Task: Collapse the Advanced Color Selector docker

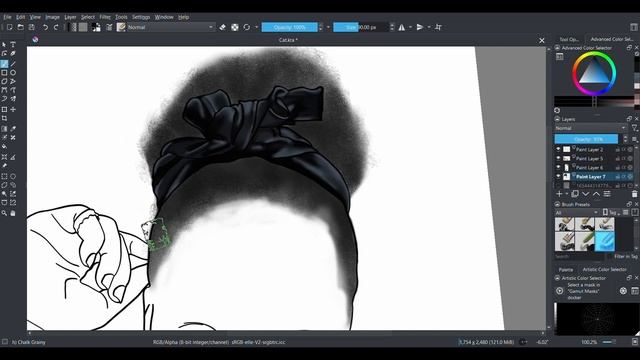Action: [x=557, y=48]
